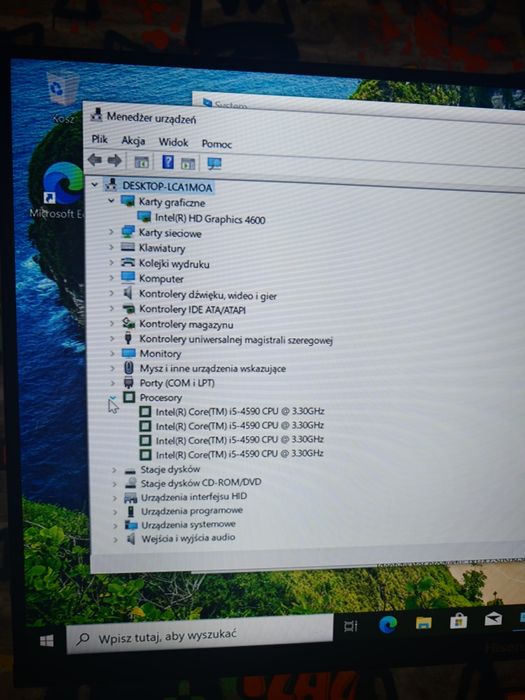This screenshot has width=525, height=700.
Task: Click the Urządzenia systemowe icon
Action: coord(131,525)
